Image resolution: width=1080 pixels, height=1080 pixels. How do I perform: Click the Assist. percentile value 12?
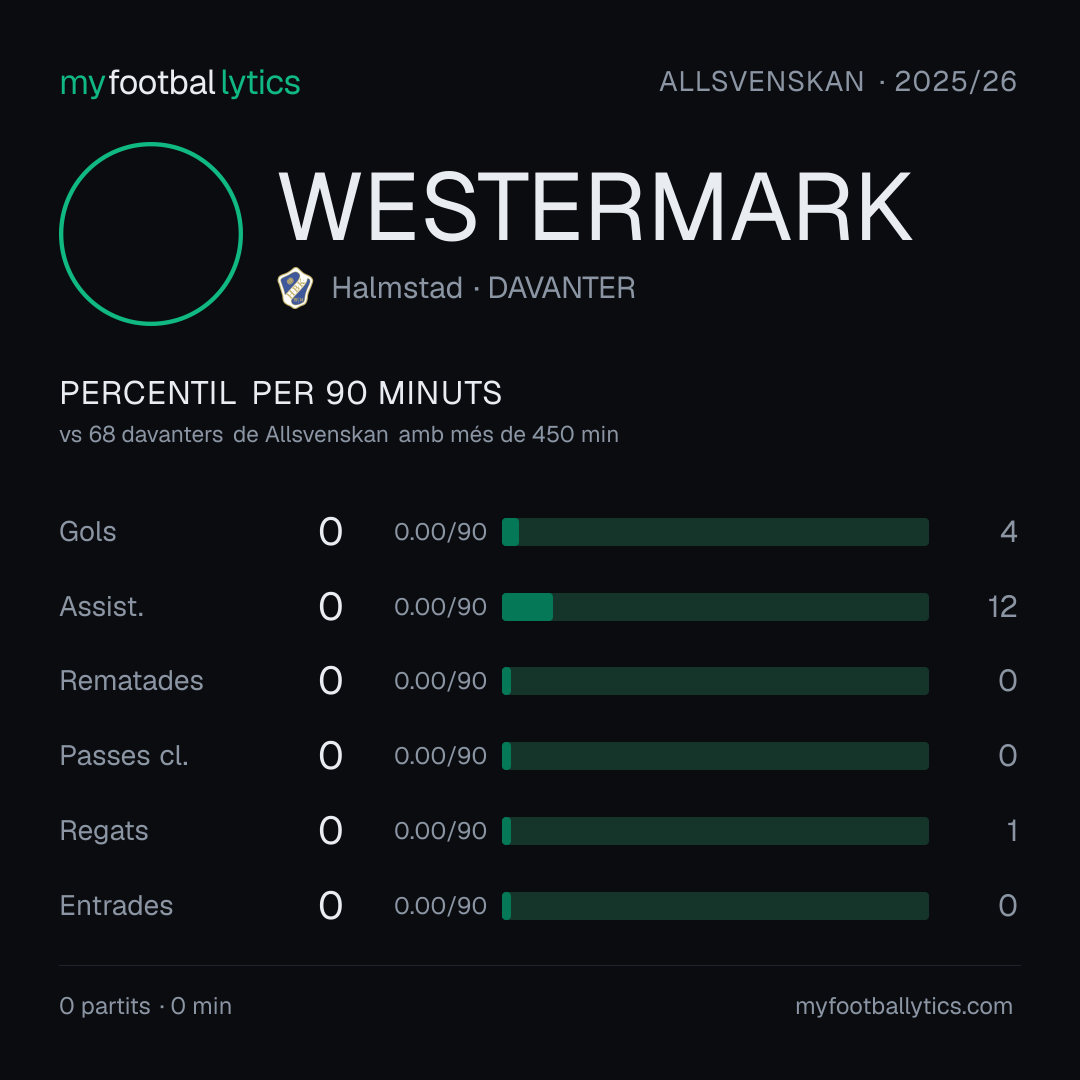[1002, 607]
